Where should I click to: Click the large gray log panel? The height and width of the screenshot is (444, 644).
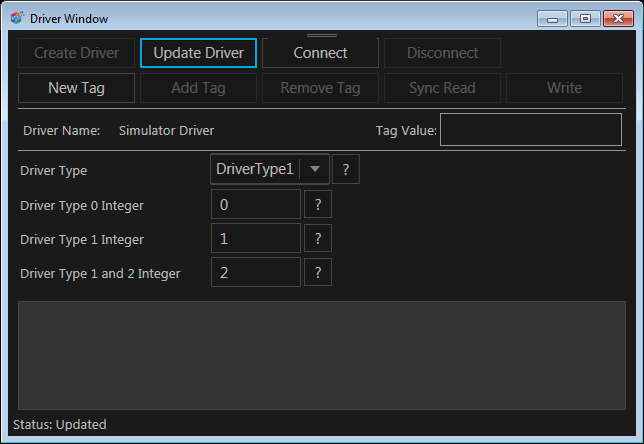(322, 355)
